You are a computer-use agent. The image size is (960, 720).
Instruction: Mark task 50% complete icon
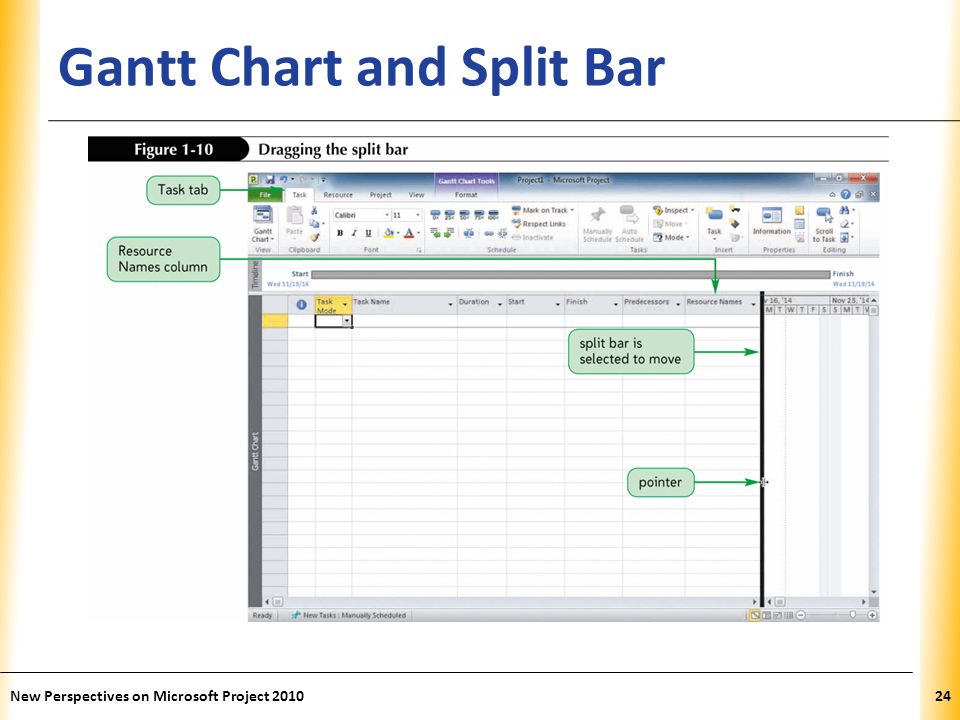[464, 215]
